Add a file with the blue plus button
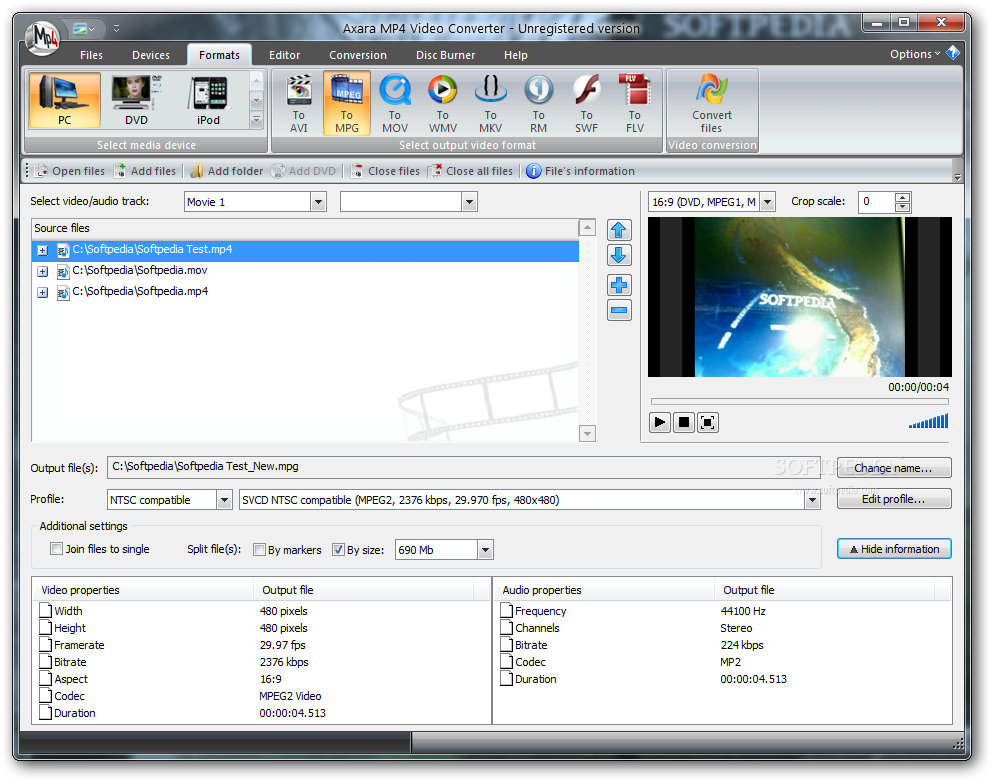 click(619, 285)
